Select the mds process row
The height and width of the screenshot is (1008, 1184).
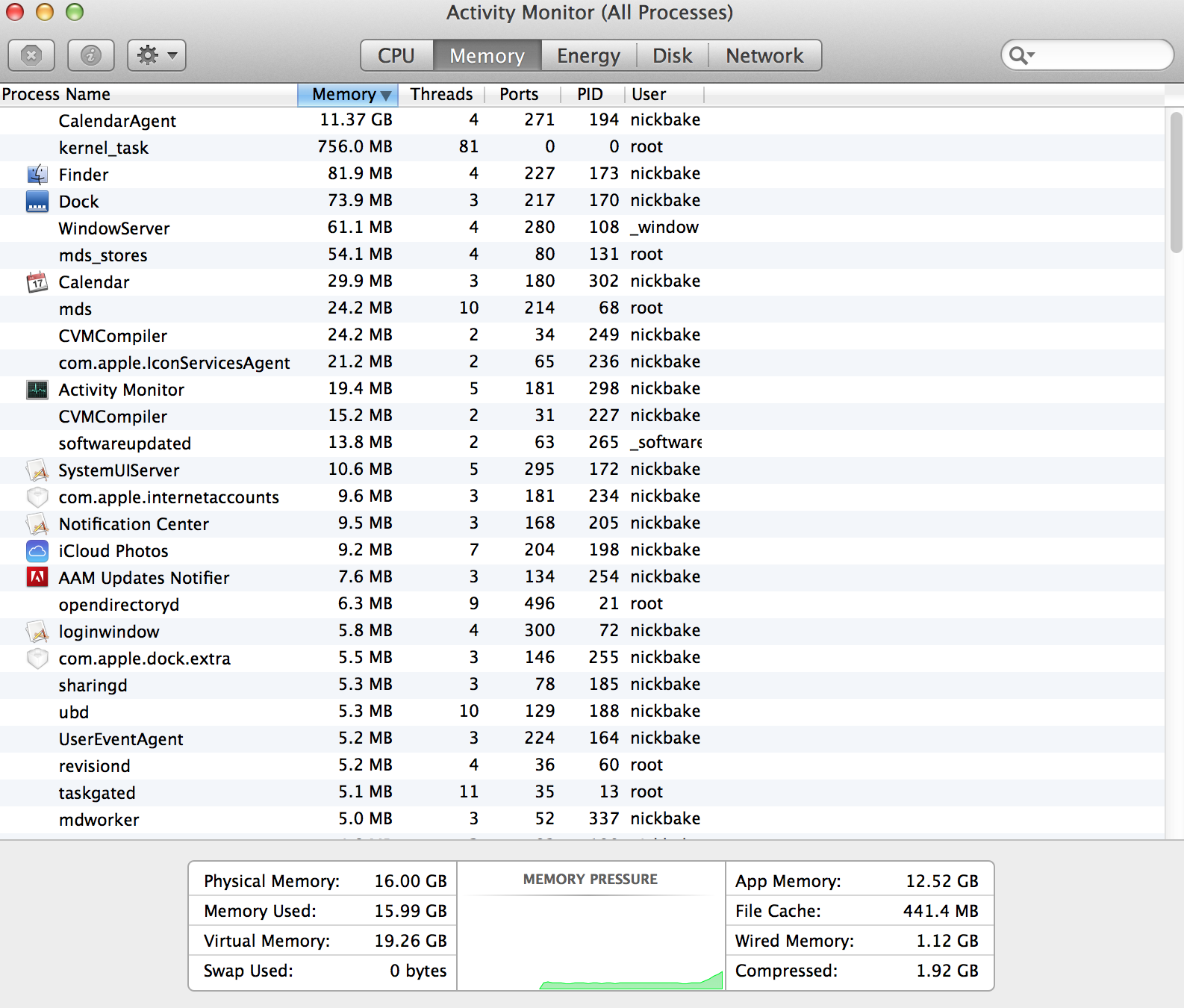[582, 309]
